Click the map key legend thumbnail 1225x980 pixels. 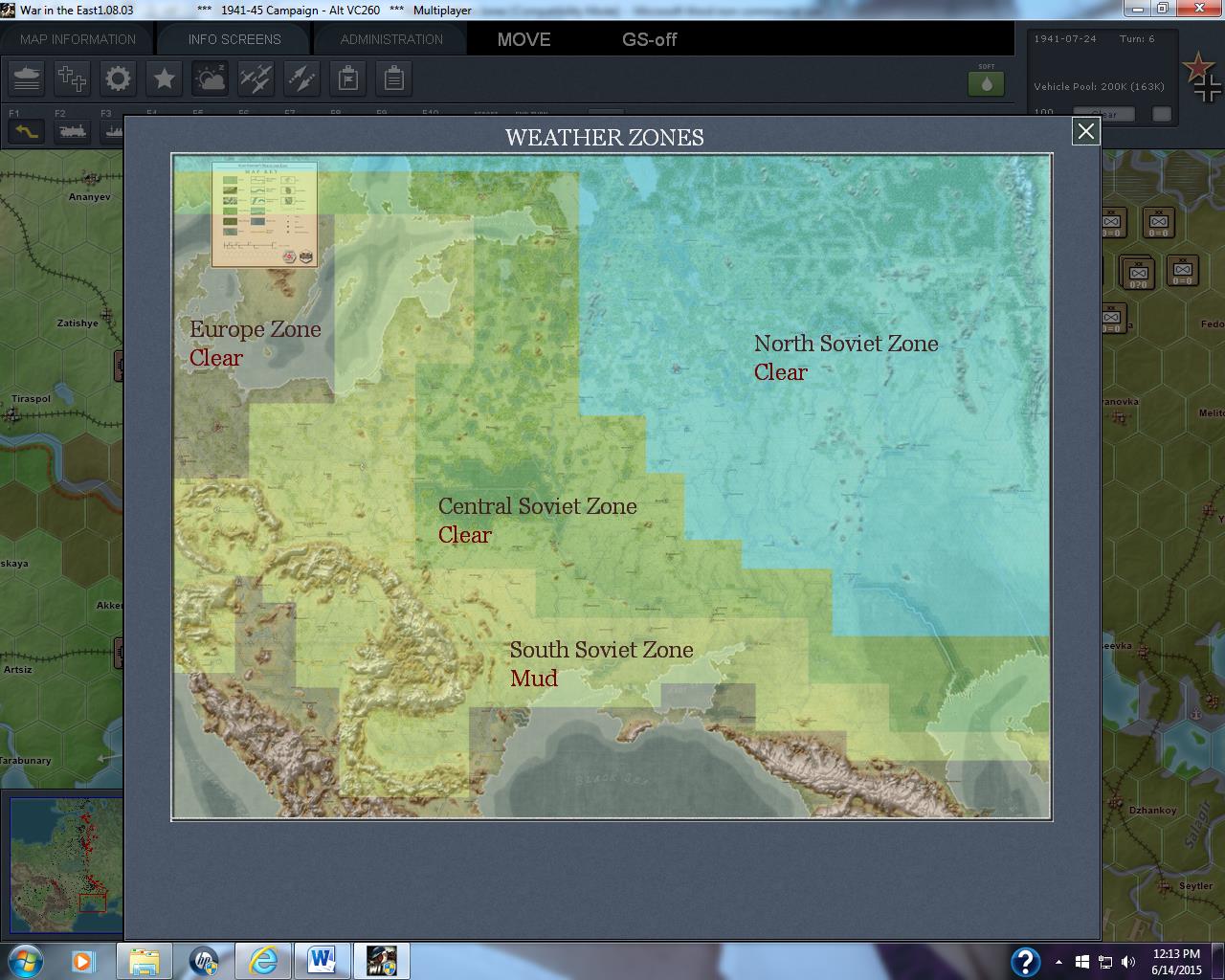(265, 214)
